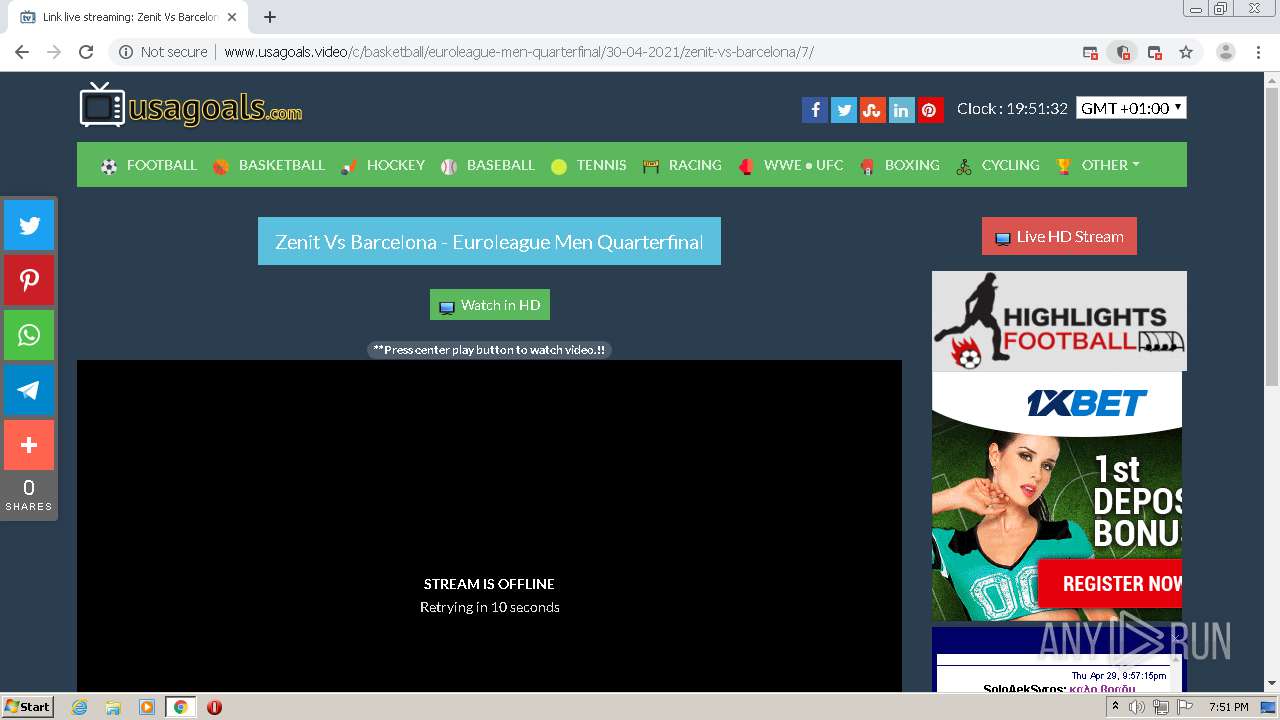1280x720 pixels.
Task: Click the Live HD Stream button
Action: [1059, 236]
